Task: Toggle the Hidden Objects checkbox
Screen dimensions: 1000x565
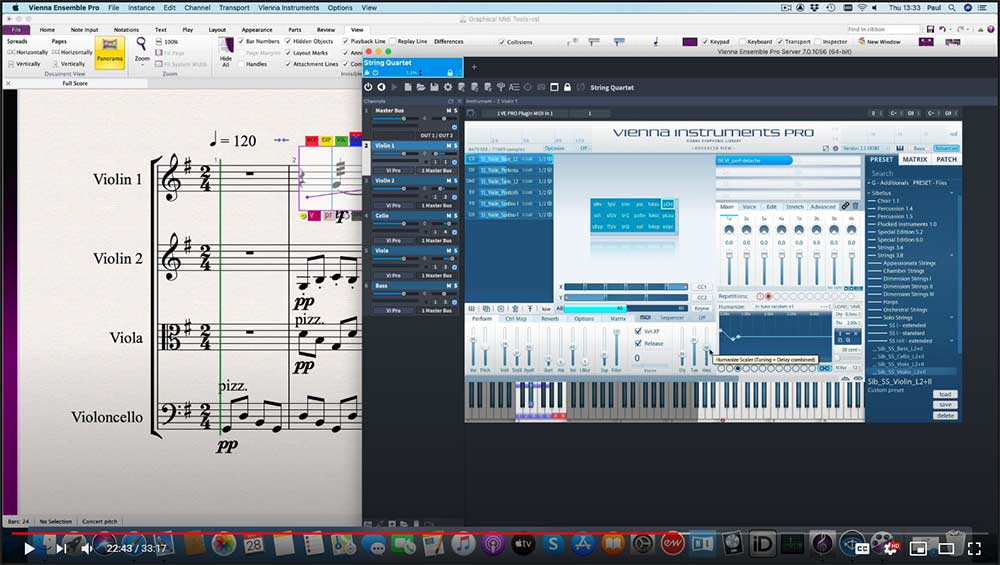Action: pos(288,41)
